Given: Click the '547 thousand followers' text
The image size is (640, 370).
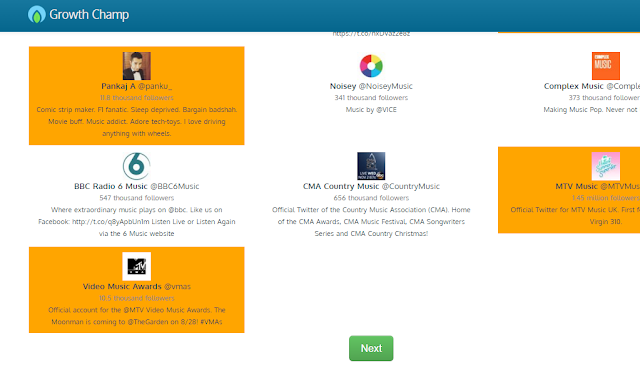Looking at the screenshot, I should (137, 198).
